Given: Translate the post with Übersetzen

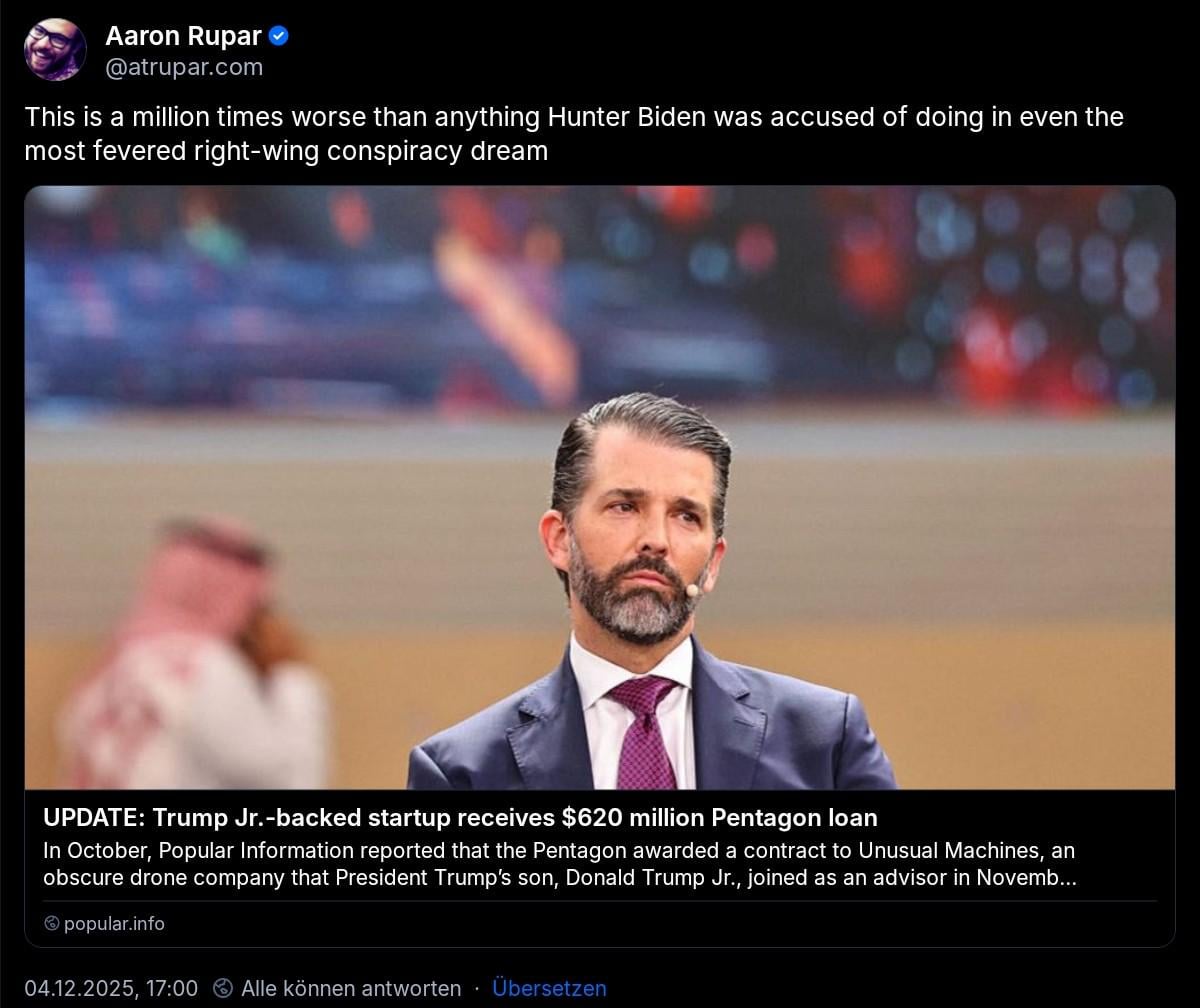Looking at the screenshot, I should tap(549, 989).
